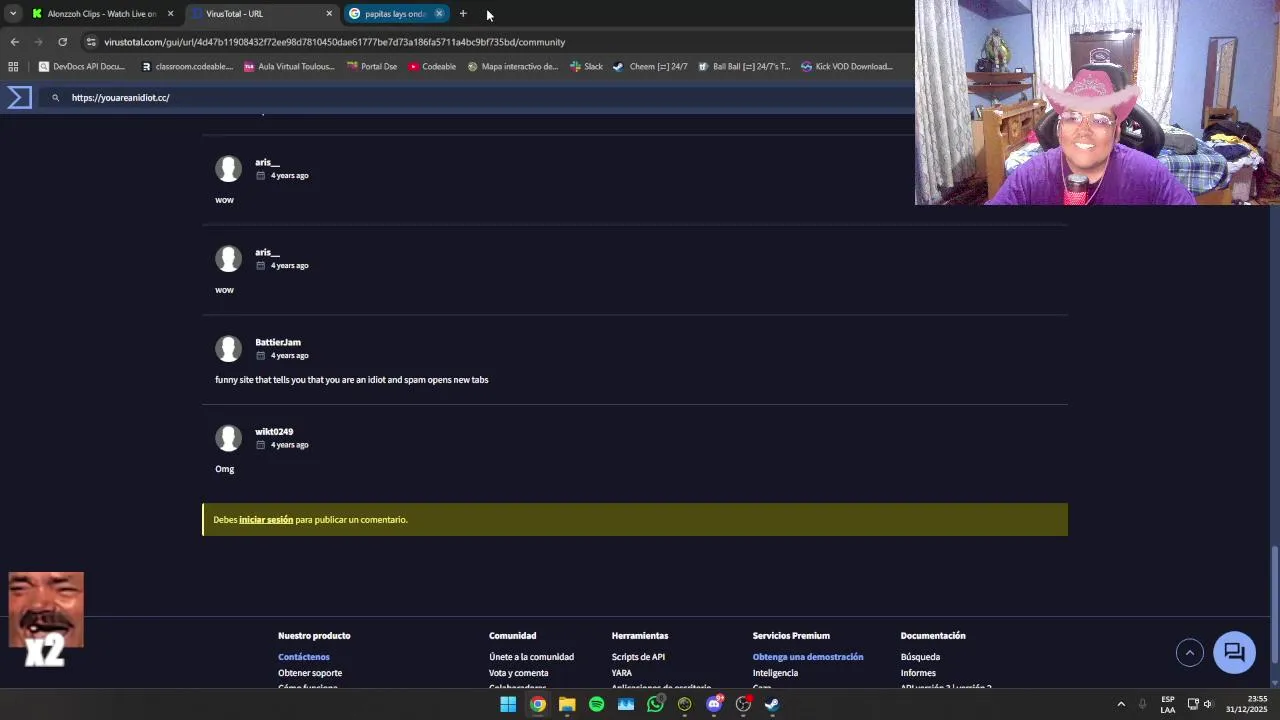
Task: Open Contáctenos footer link
Action: [304, 657]
